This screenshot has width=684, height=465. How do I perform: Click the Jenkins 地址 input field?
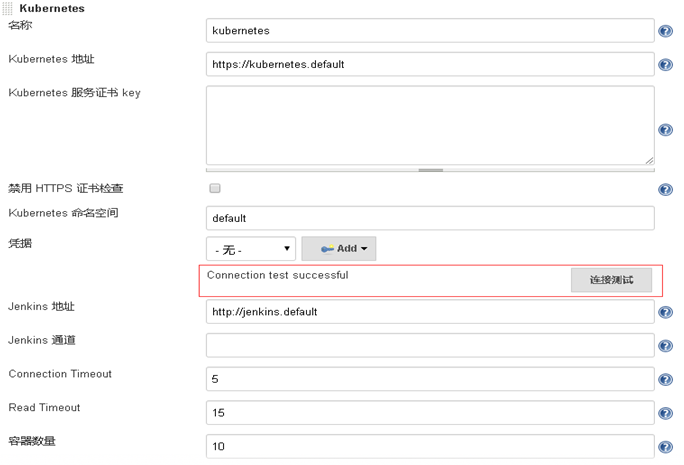[x=430, y=311]
